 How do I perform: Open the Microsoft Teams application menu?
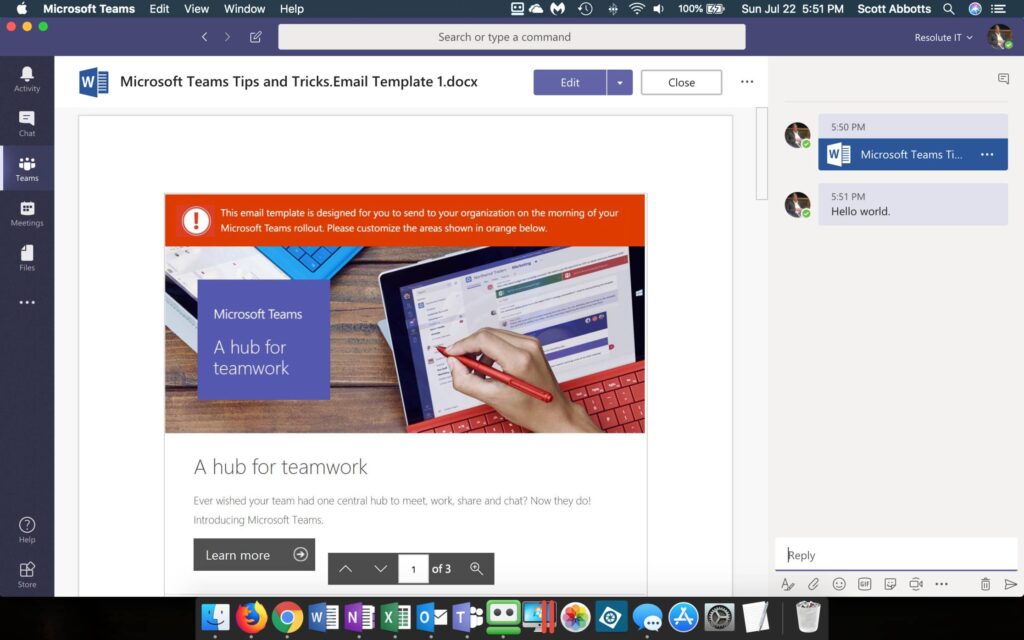pyautogui.click(x=89, y=8)
